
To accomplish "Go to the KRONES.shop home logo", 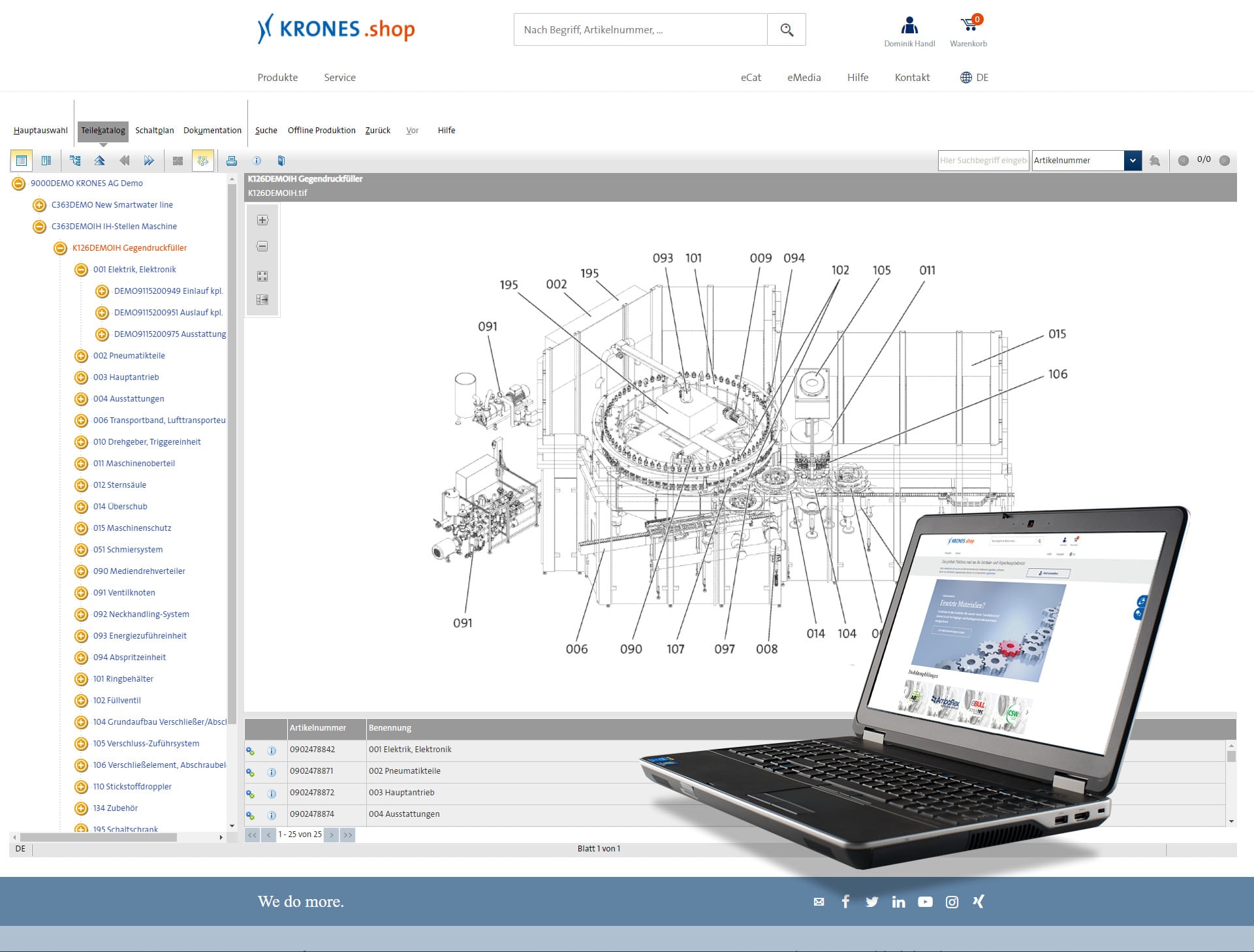I will coord(336,29).
